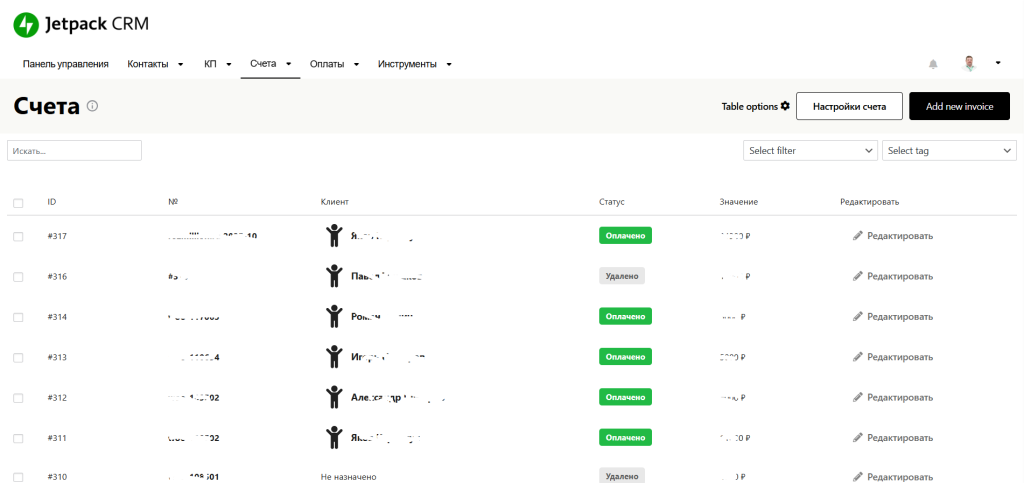Click the contact icon in row #317

(x=334, y=236)
